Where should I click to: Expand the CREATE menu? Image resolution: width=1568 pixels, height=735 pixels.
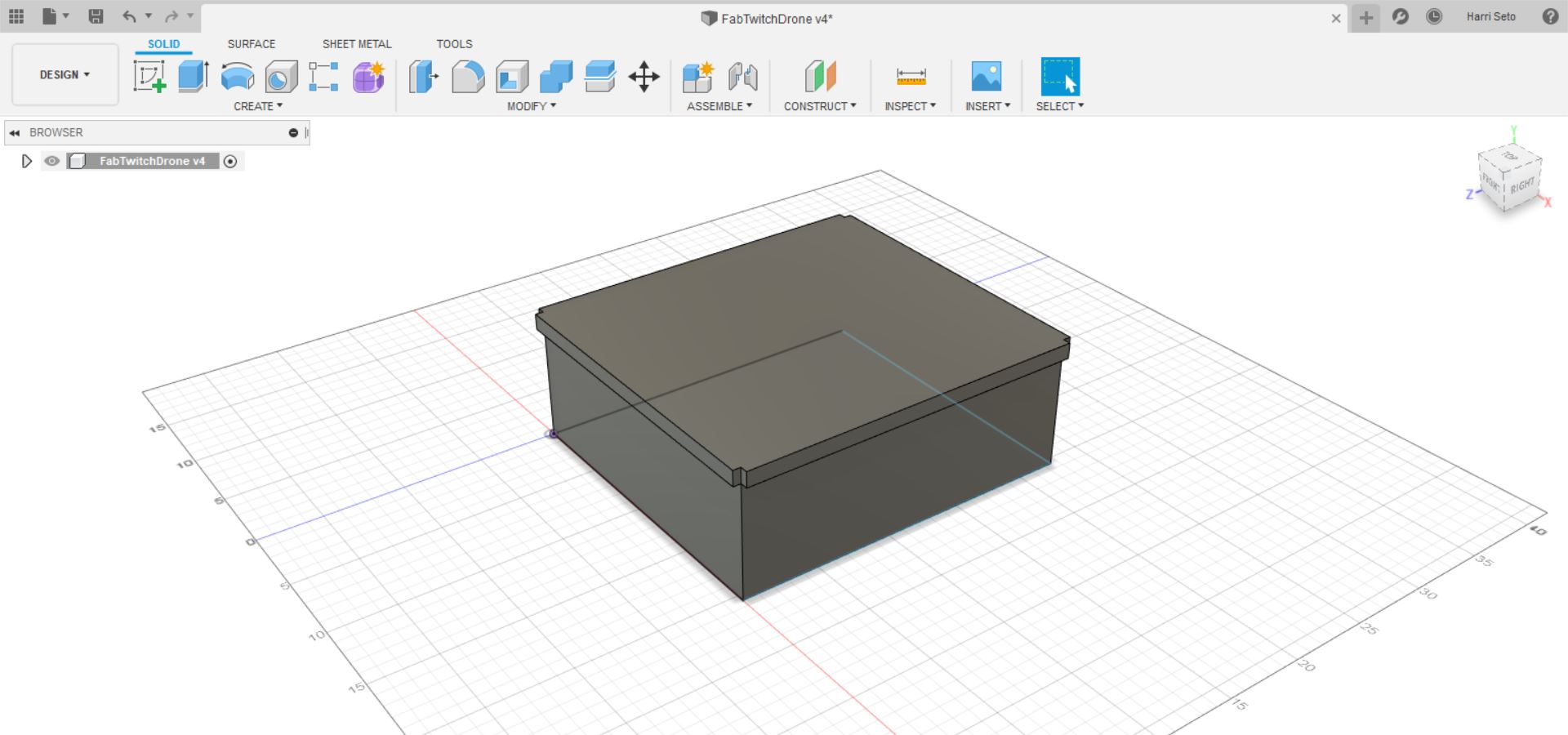click(x=258, y=106)
